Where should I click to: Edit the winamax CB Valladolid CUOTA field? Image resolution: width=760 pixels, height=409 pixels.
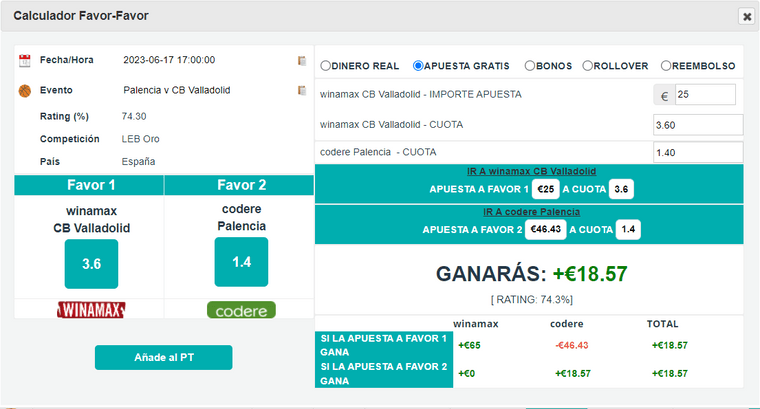pyautogui.click(x=698, y=125)
